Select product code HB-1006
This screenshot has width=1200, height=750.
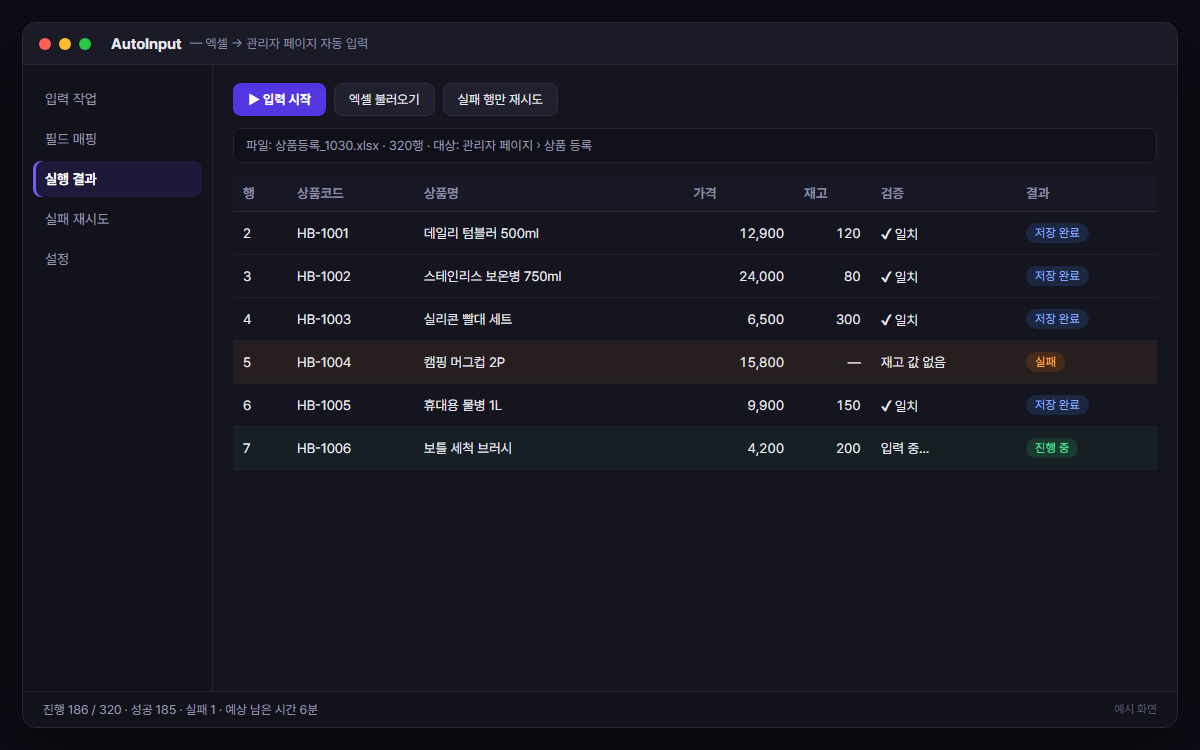click(x=324, y=448)
